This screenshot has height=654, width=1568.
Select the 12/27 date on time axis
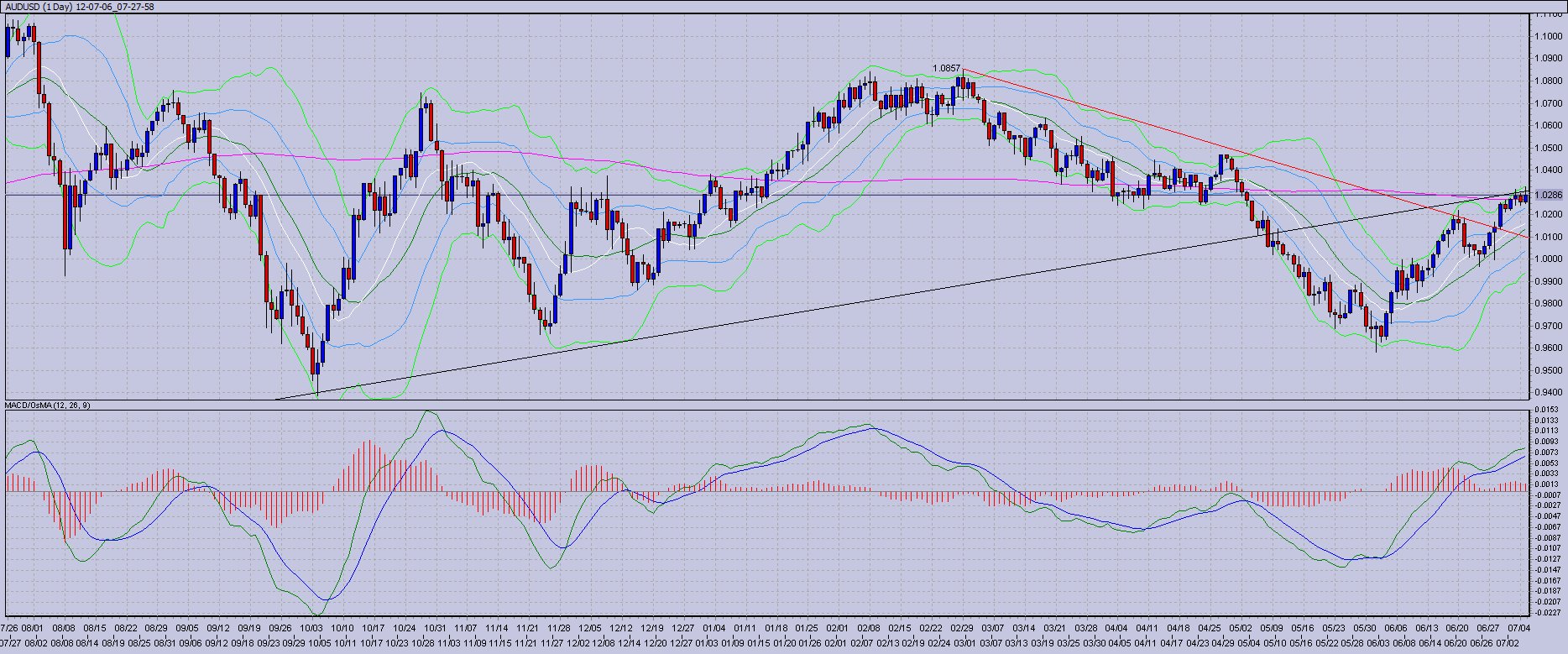pos(682,628)
